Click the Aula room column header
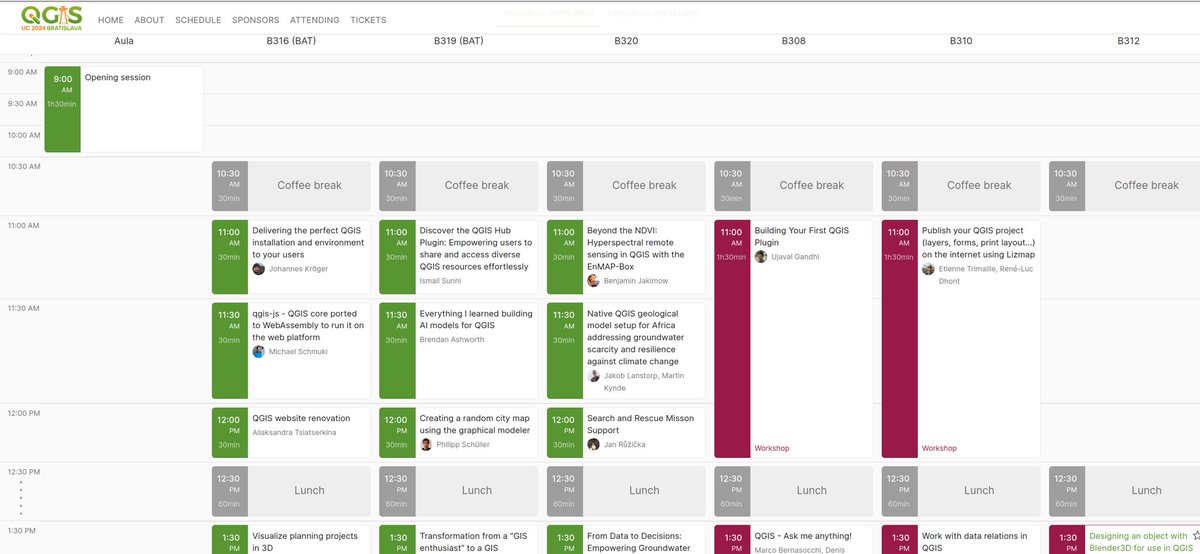This screenshot has height=554, width=1200. [x=124, y=41]
